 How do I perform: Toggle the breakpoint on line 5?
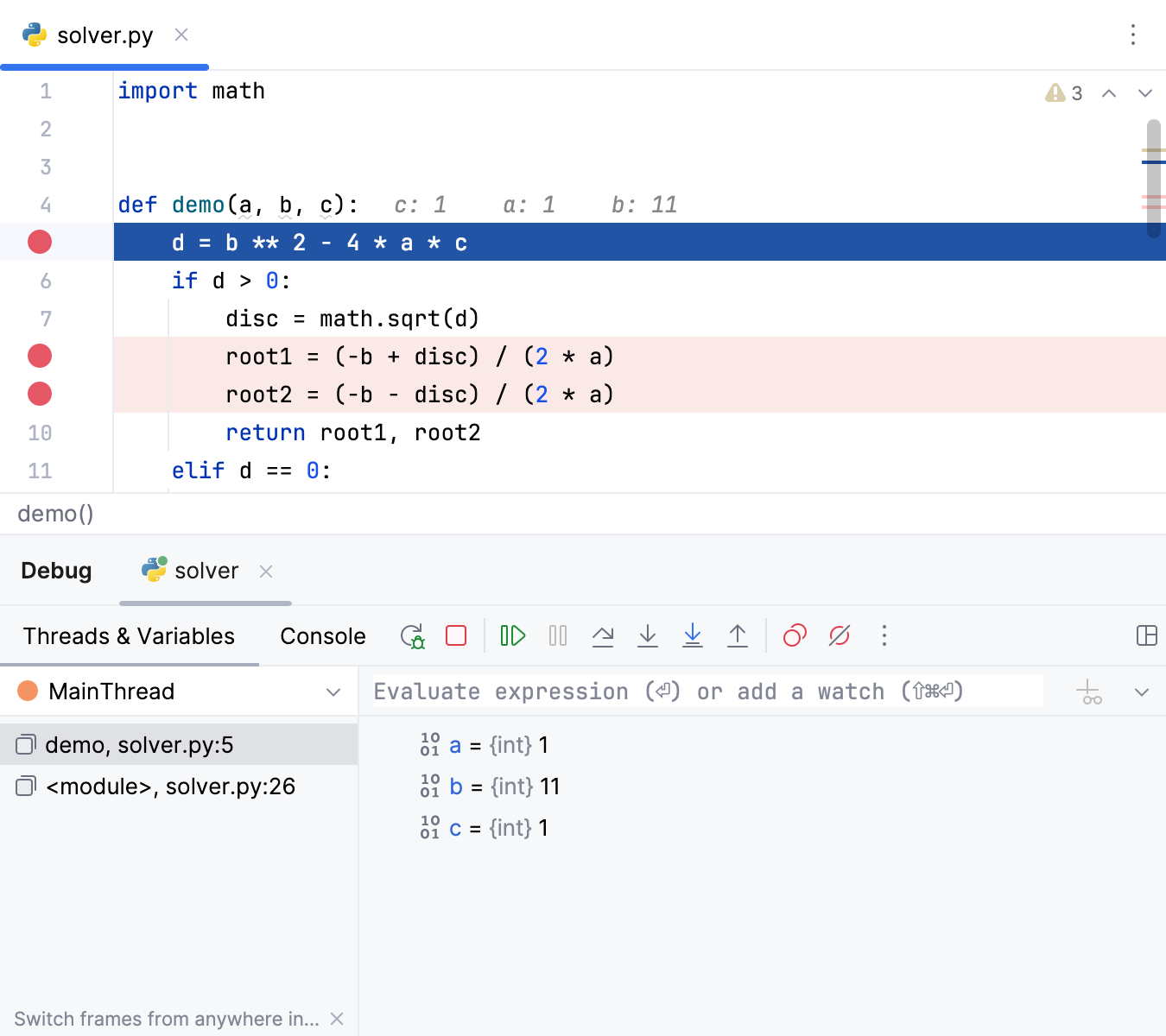(x=39, y=242)
